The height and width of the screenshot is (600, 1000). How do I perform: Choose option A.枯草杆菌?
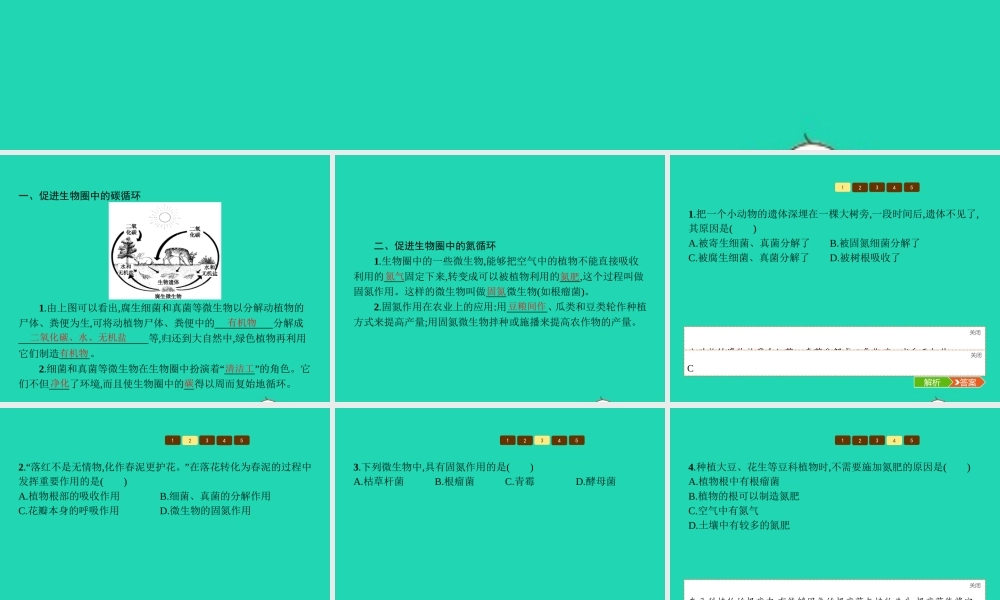click(379, 481)
